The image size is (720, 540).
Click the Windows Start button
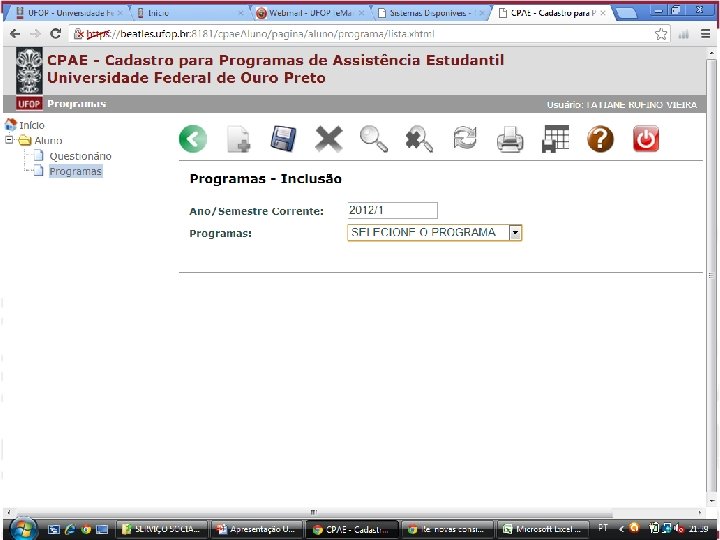23,528
